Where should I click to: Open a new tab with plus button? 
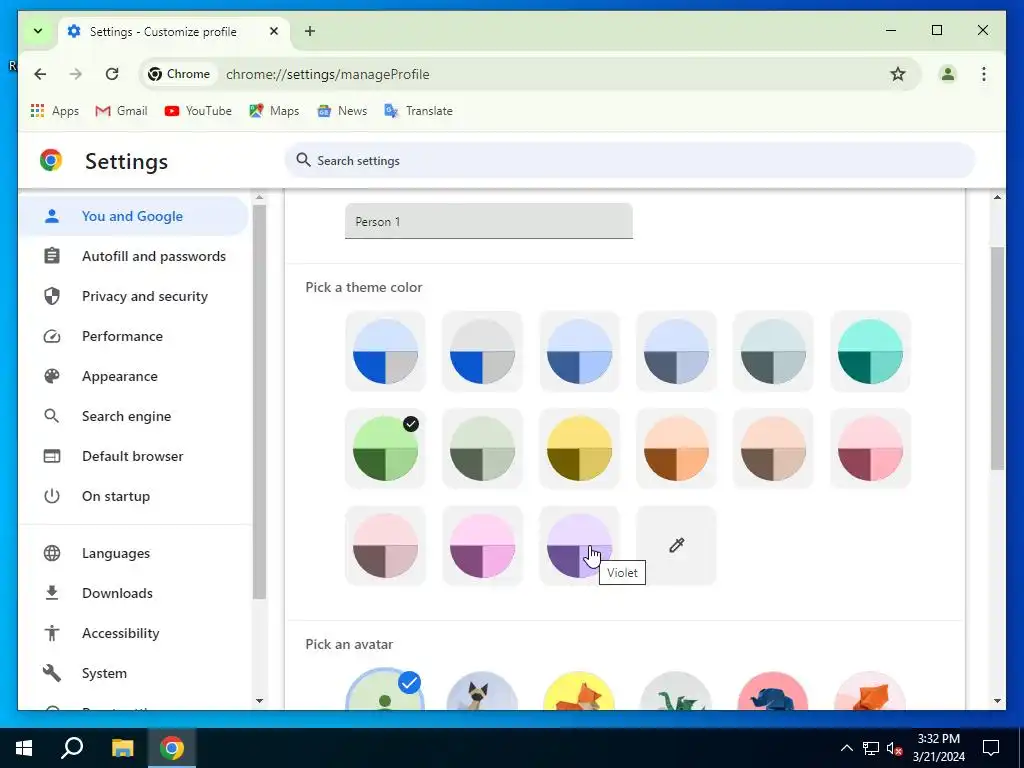pyautogui.click(x=310, y=31)
